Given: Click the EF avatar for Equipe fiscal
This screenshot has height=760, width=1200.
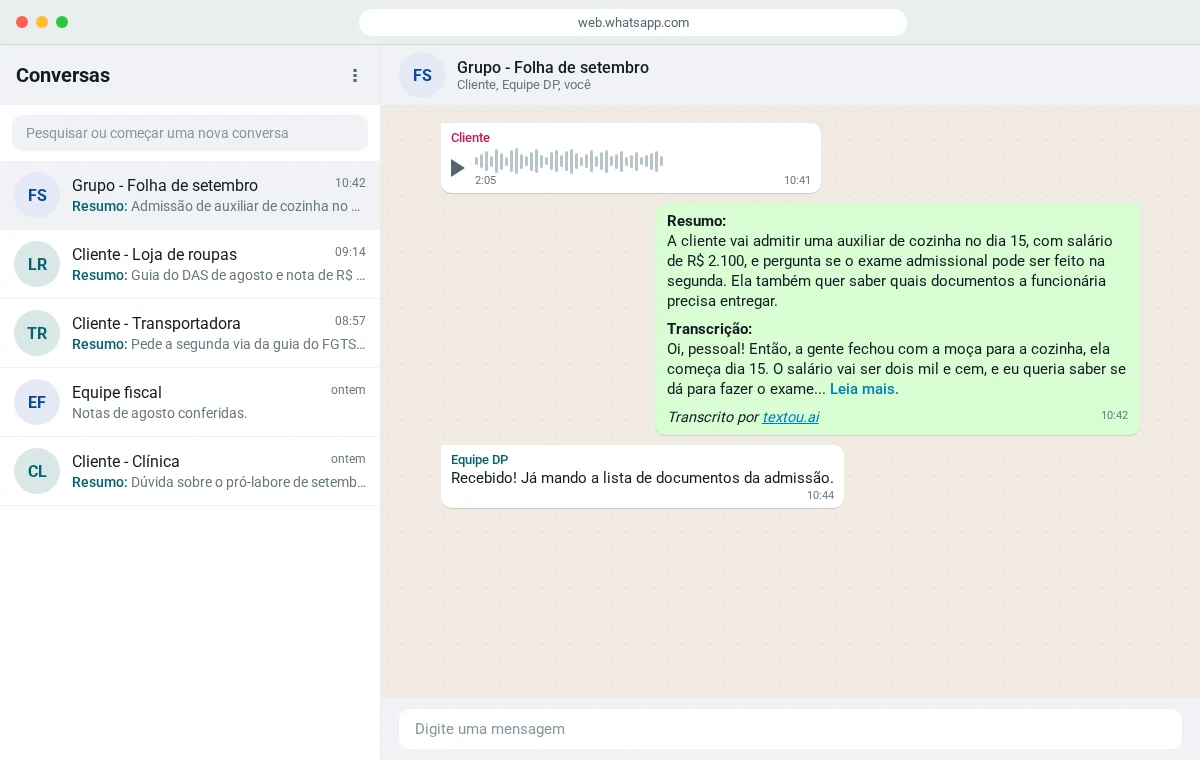Looking at the screenshot, I should [37, 402].
